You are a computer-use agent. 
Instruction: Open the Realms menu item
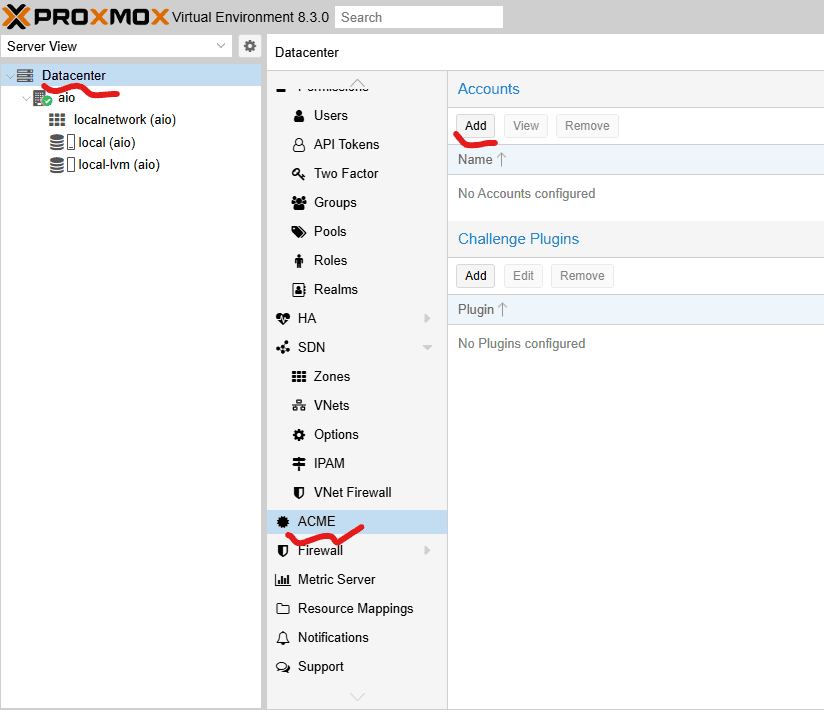335,290
